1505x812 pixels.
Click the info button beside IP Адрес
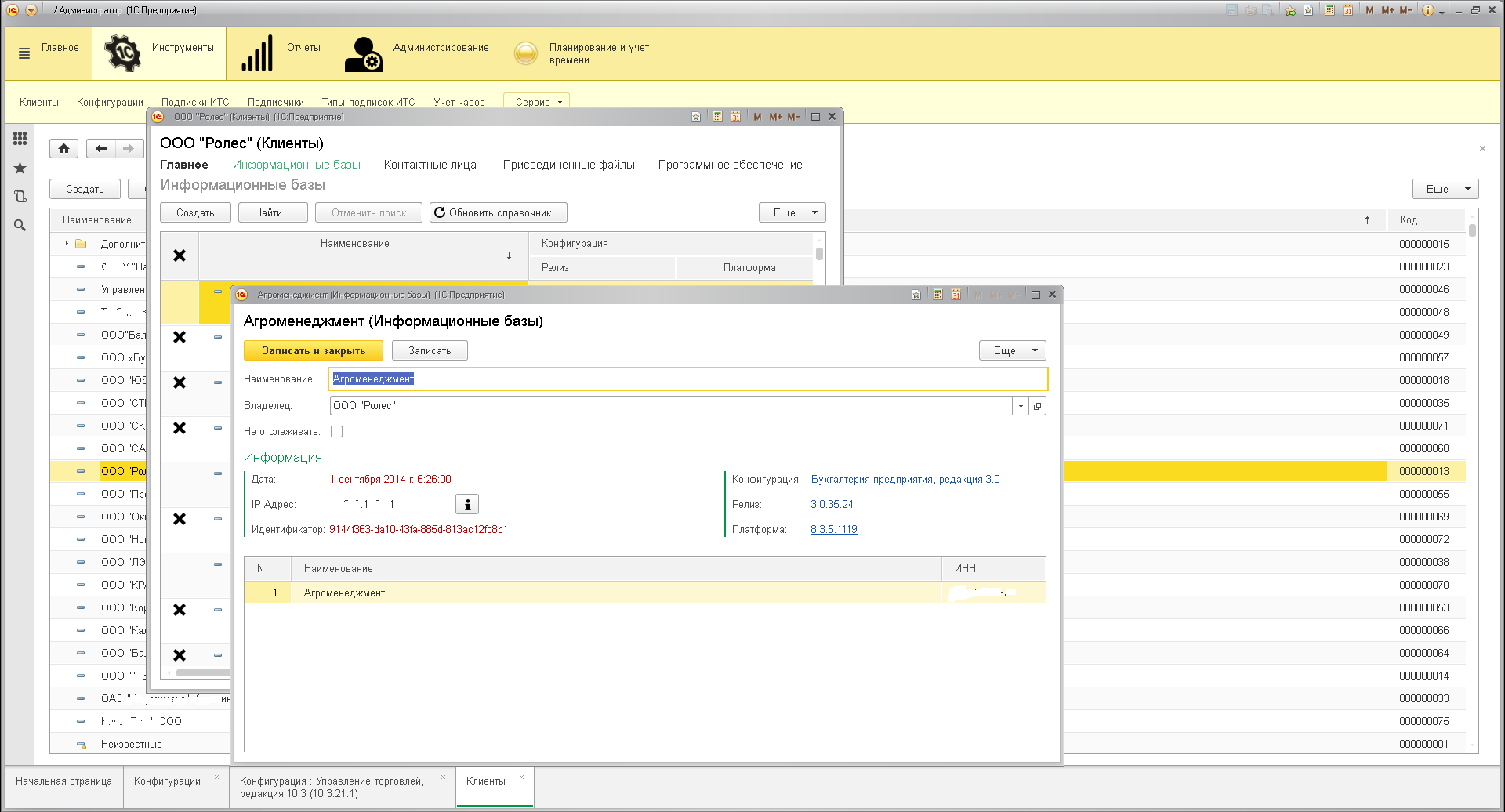[x=467, y=504]
